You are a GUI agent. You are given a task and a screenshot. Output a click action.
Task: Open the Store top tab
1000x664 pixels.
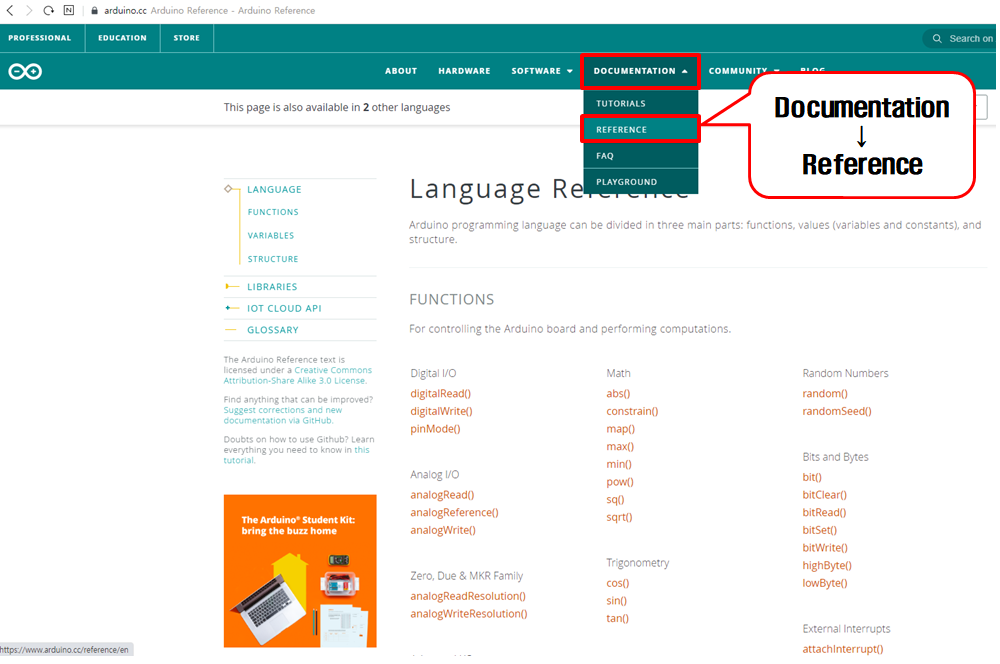[x=186, y=38]
